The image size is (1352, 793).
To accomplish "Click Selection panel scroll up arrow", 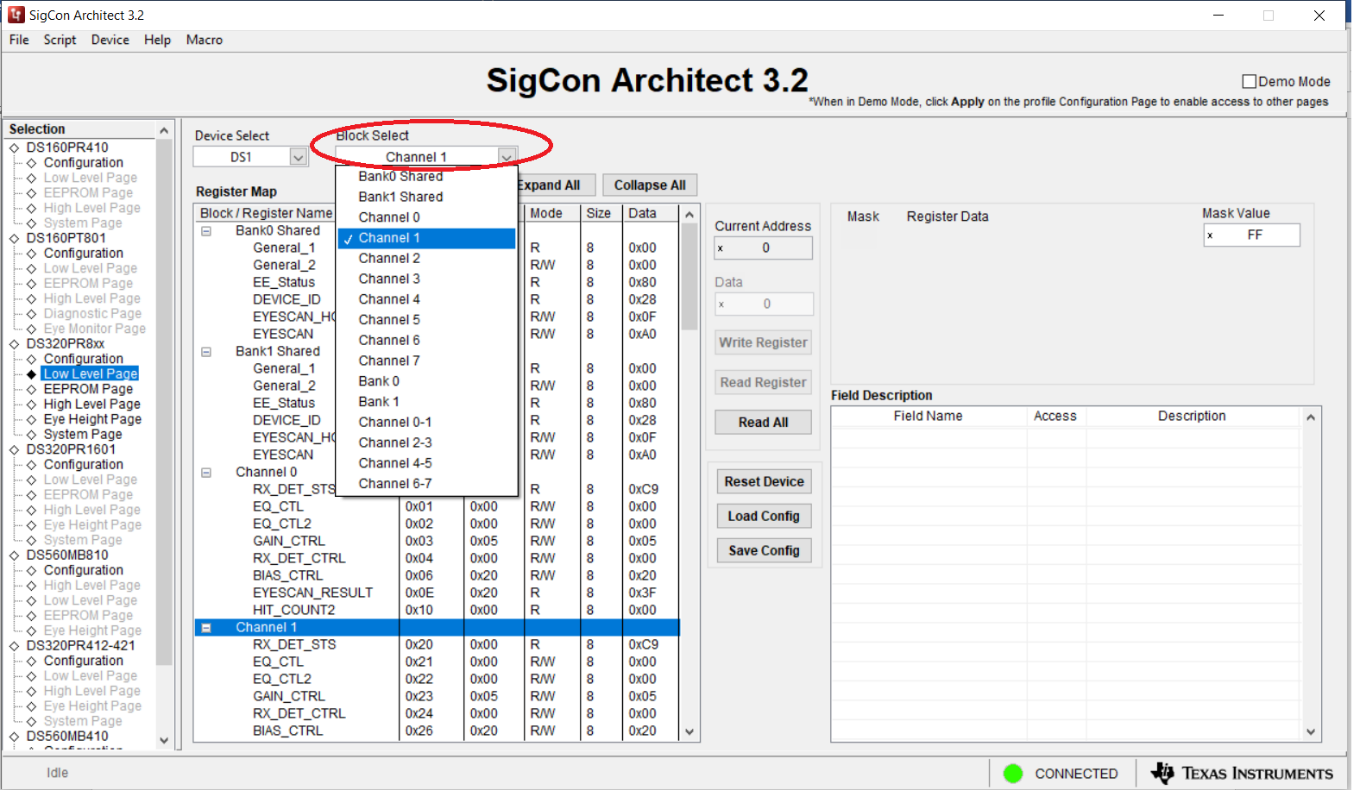I will pyautogui.click(x=165, y=130).
